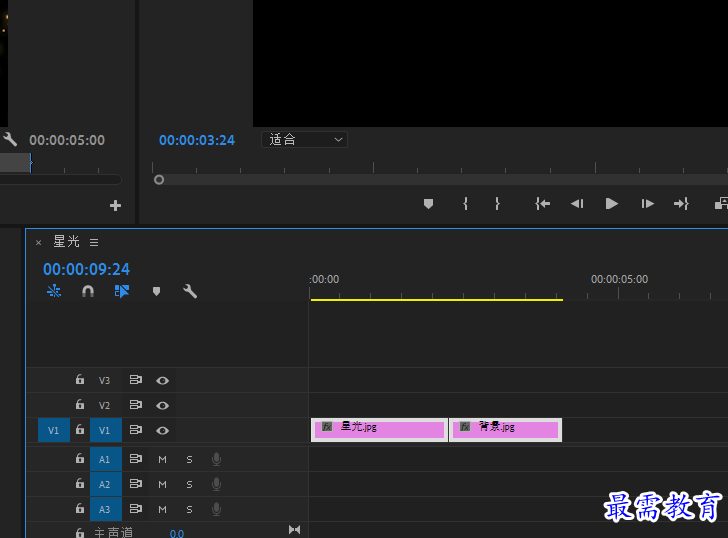Screen dimensions: 728x538
Task: Mark In point in program monitor
Action: (x=465, y=204)
